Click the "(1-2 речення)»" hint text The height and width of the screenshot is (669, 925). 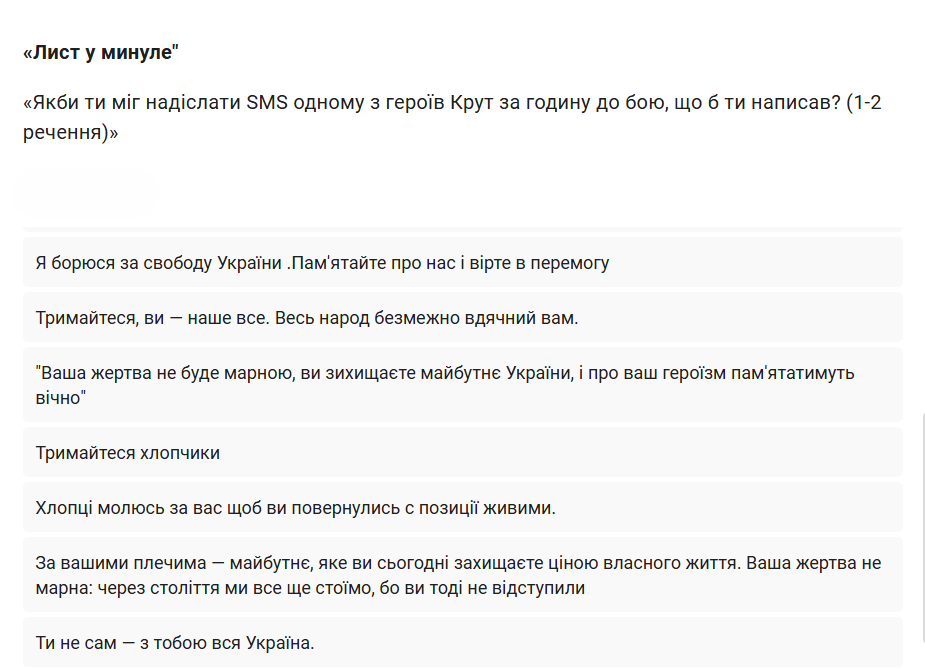tap(70, 132)
